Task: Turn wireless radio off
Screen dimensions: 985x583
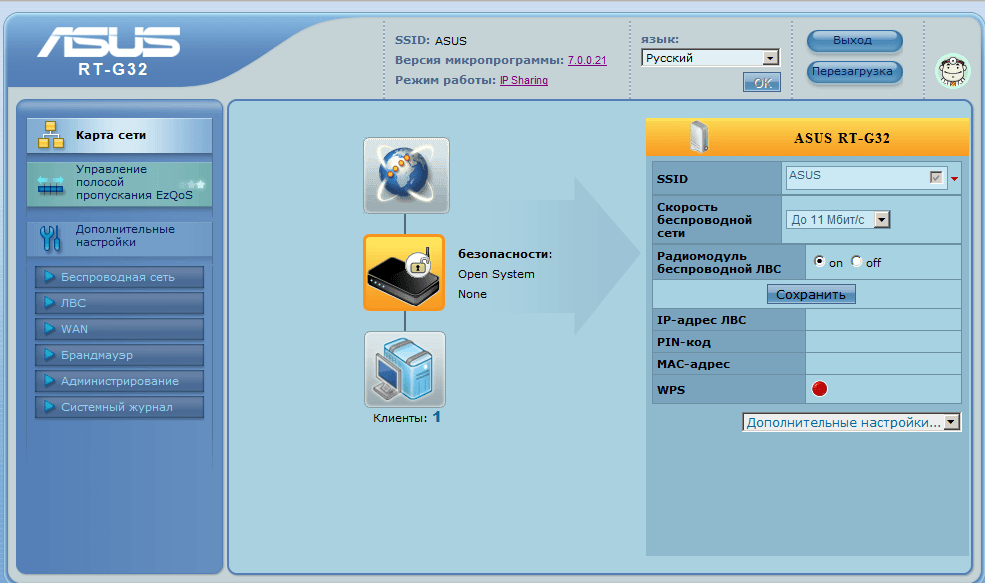Action: (856, 262)
